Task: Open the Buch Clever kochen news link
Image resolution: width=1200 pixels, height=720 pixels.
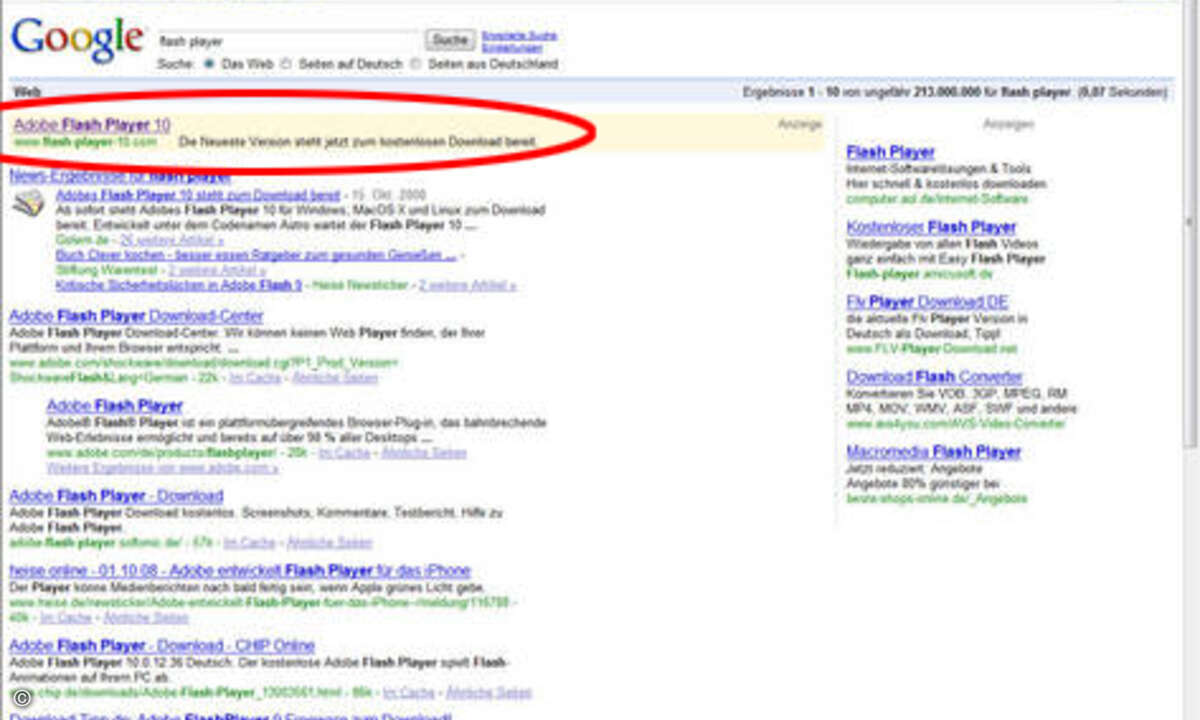Action: click(x=256, y=255)
